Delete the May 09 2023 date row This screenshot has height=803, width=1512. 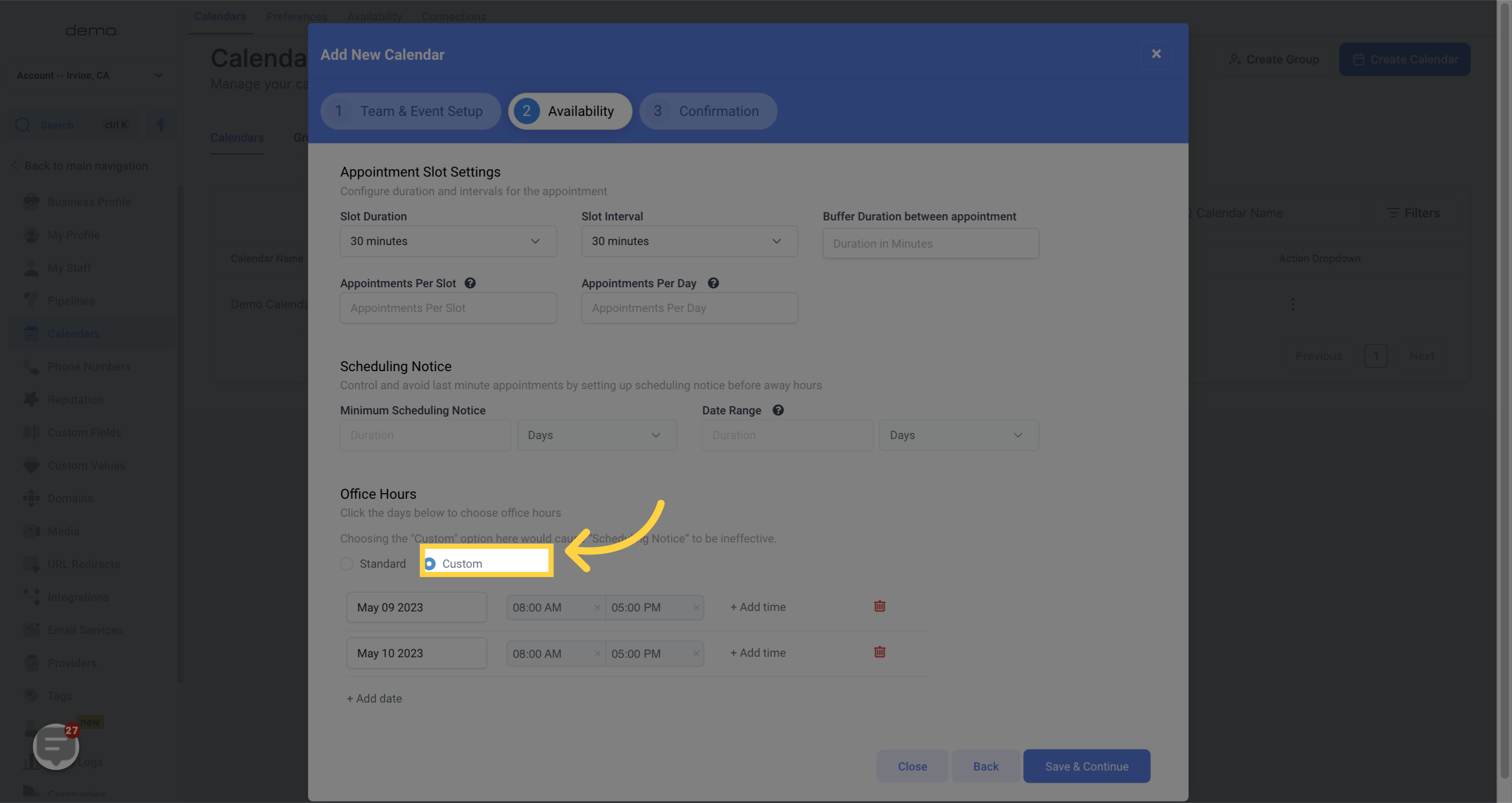click(879, 606)
